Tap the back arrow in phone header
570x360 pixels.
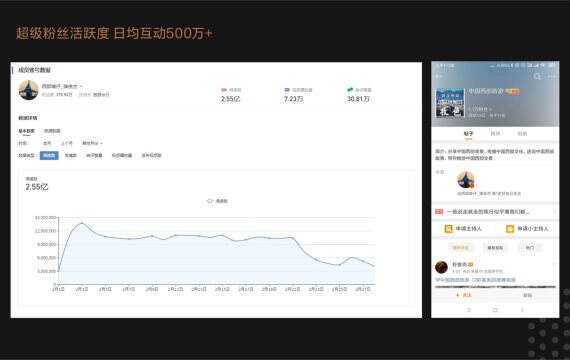[439, 76]
